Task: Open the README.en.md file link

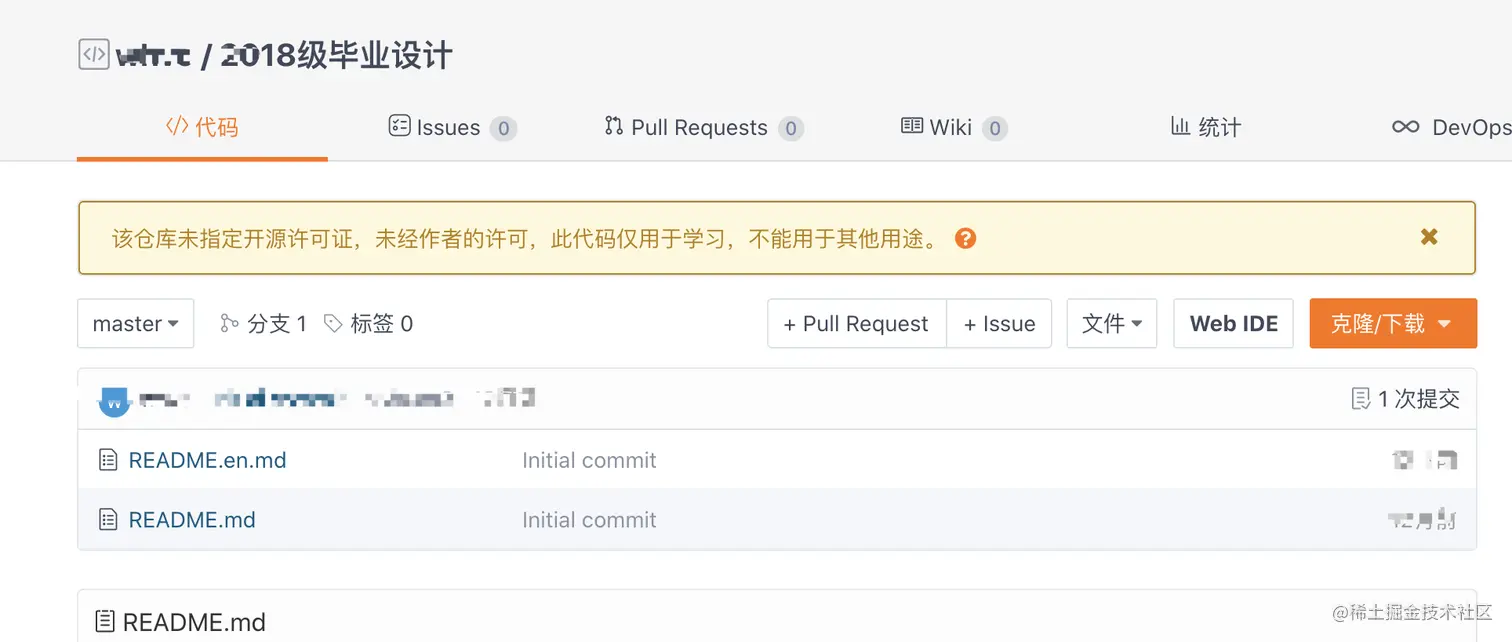Action: point(207,460)
